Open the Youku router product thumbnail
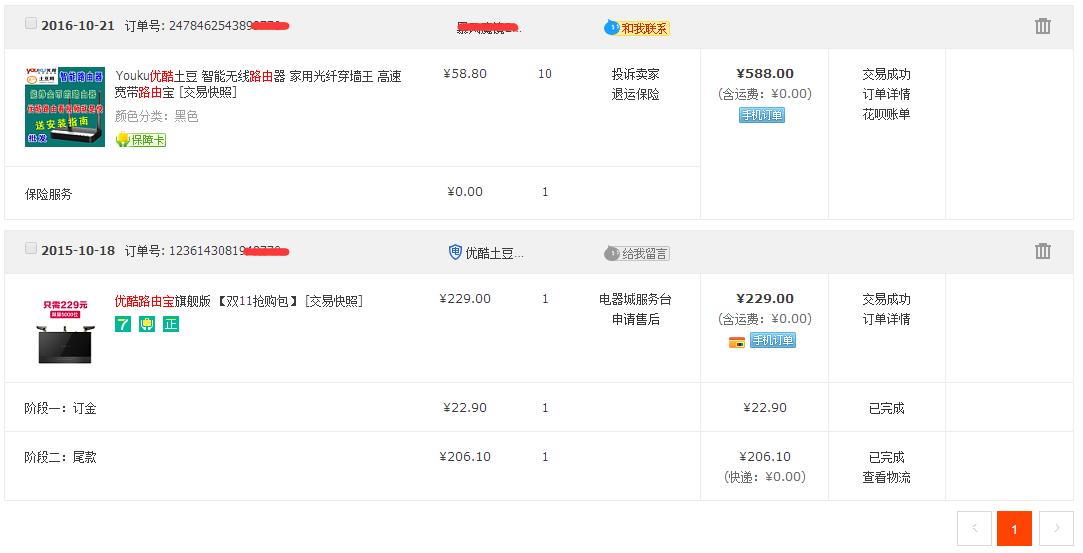This screenshot has width=1083, height=553. coord(65,107)
